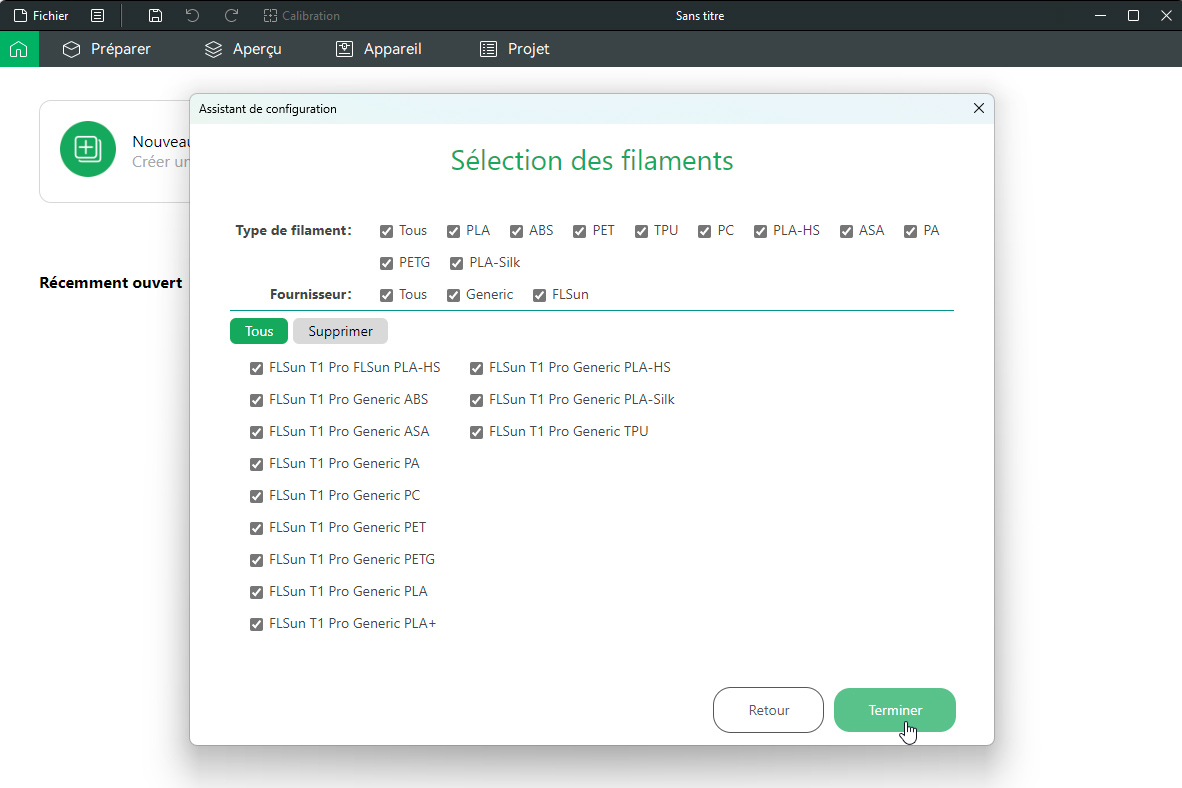Screen dimensions: 1182x788
Task: Toggle FLSun T1 Pro Generic ASA
Action: (256, 433)
